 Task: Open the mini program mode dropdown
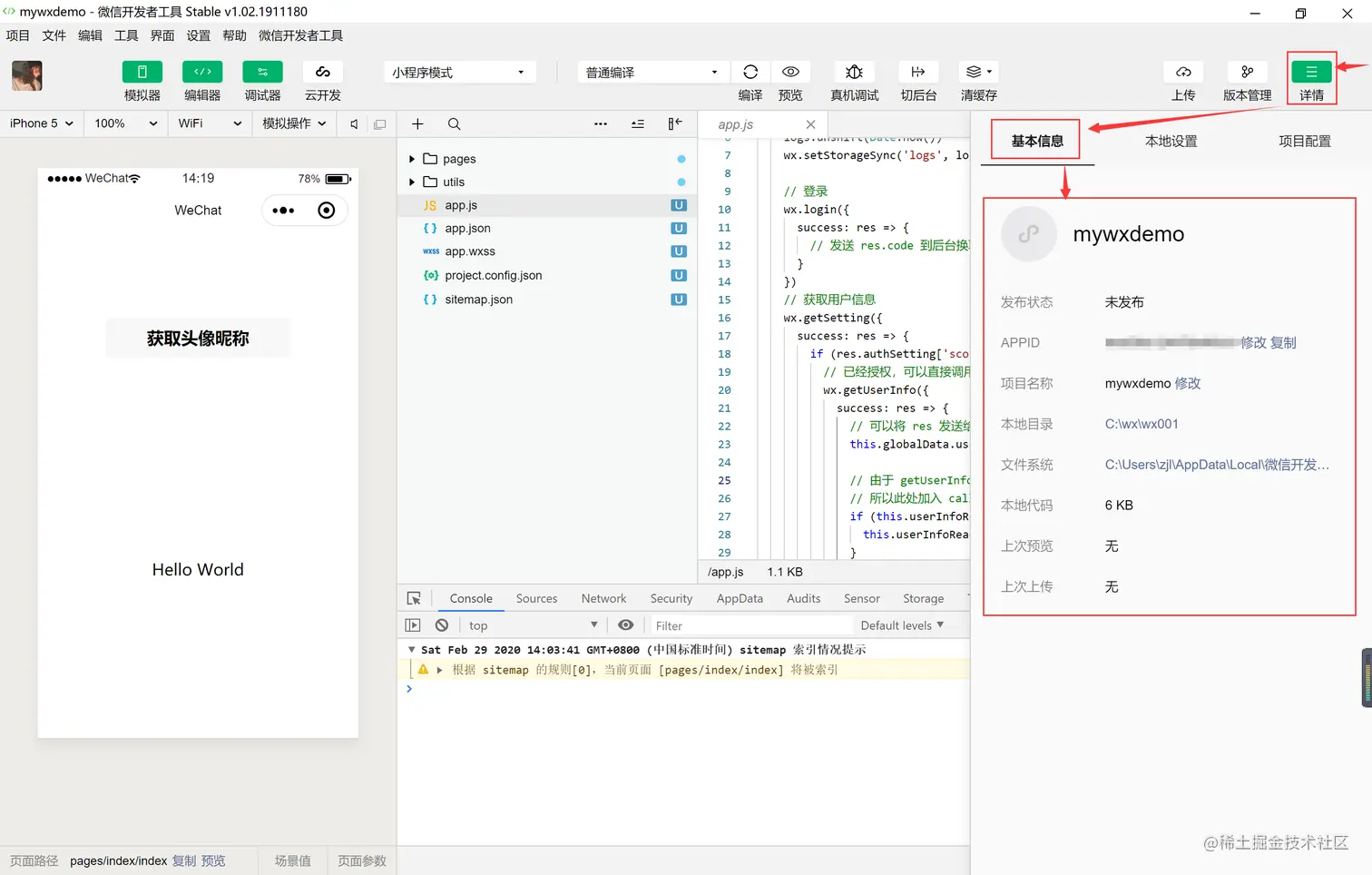pyautogui.click(x=459, y=73)
